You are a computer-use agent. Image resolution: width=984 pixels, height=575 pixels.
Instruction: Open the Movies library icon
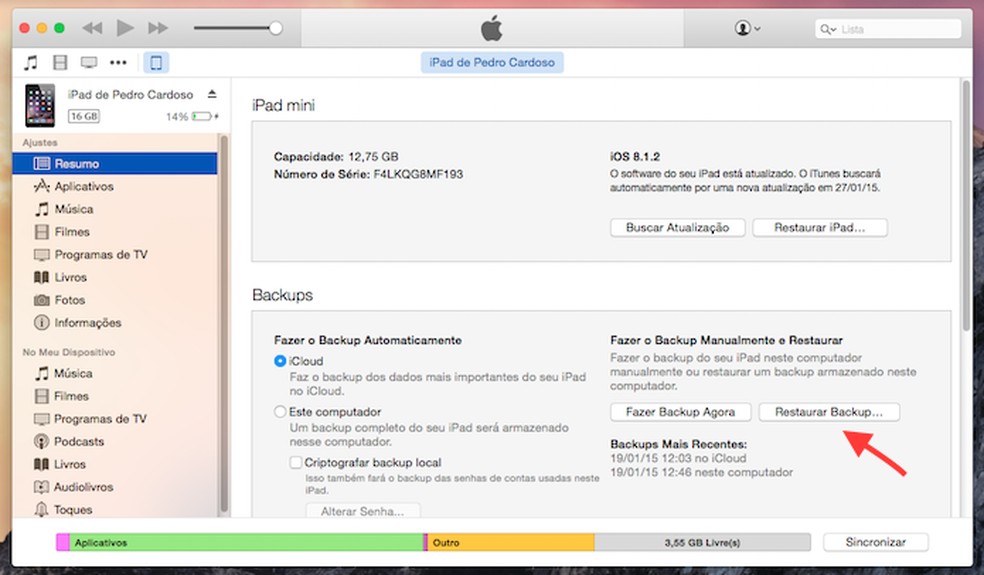[x=60, y=62]
